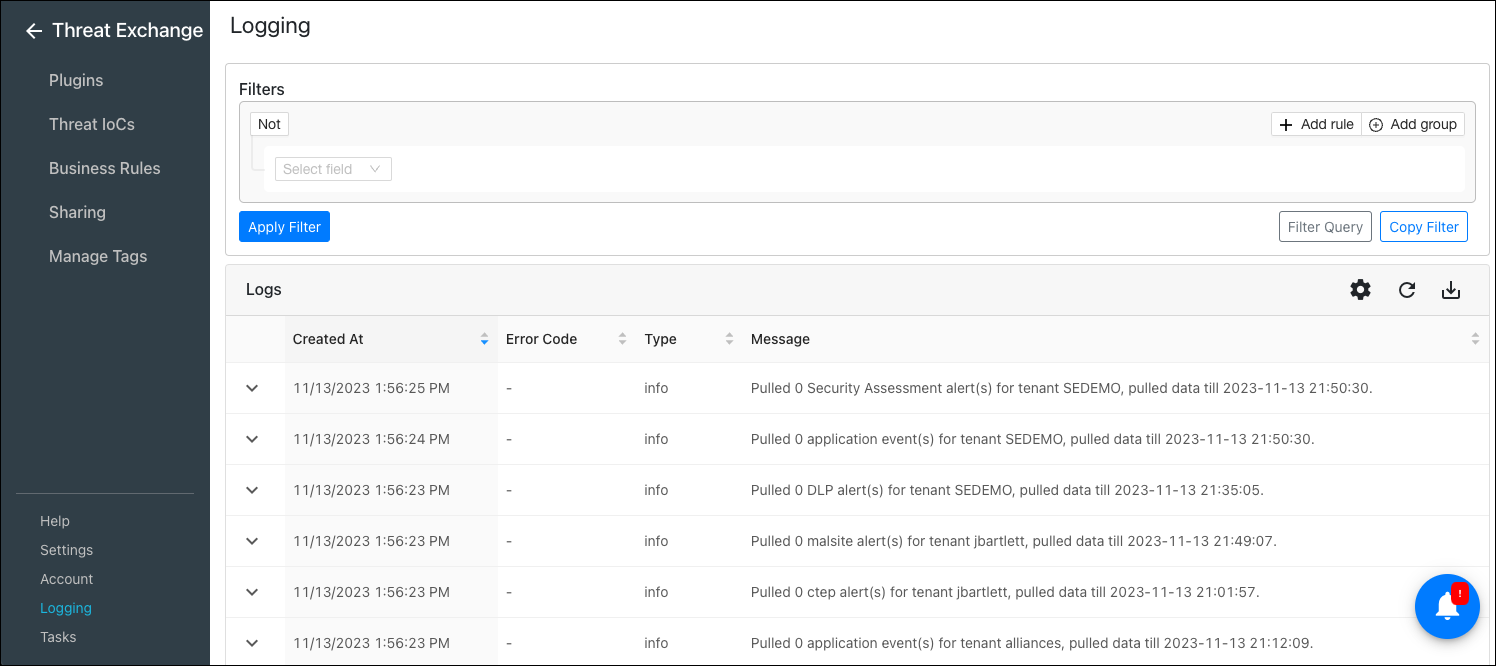This screenshot has height=666, width=1496.
Task: Expand the alliances application event(s) row
Action: click(x=252, y=643)
